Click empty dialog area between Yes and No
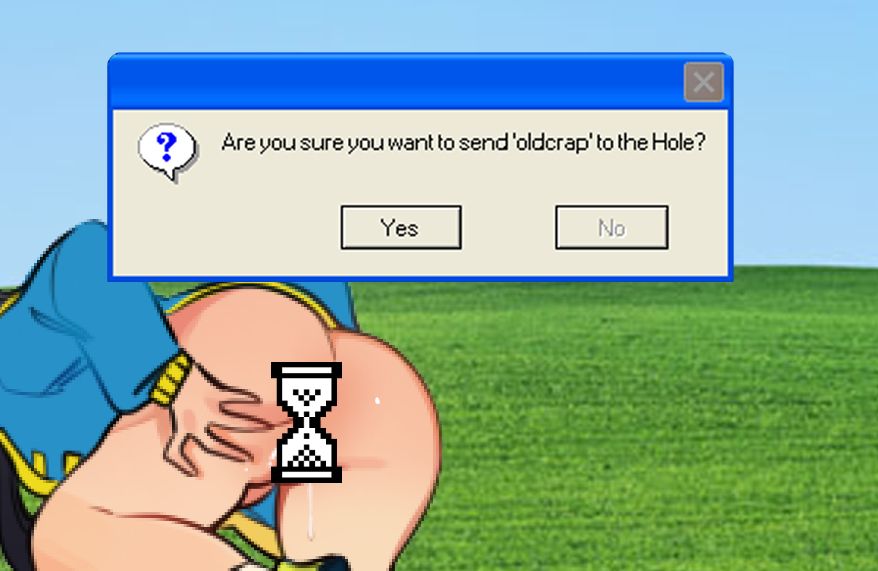Image resolution: width=878 pixels, height=571 pixels. (x=508, y=227)
